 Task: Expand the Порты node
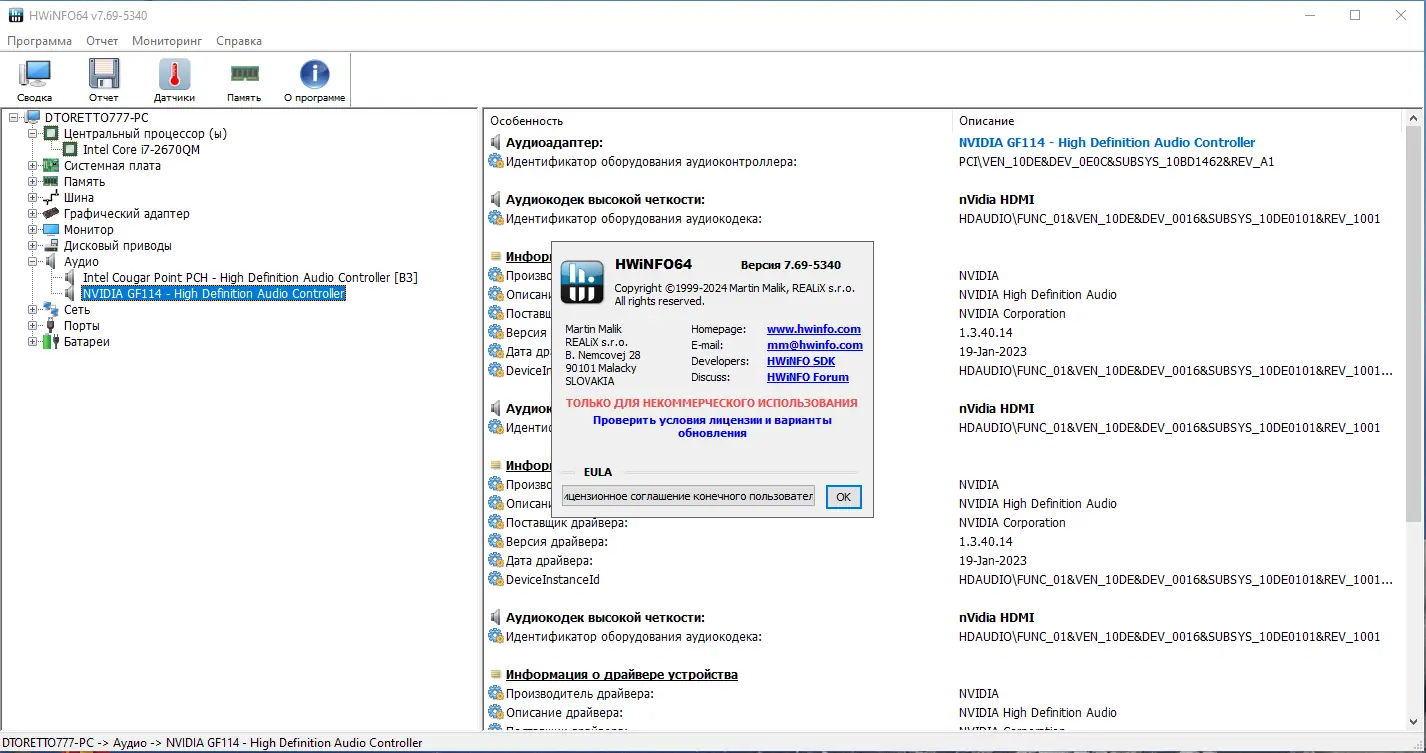(33, 326)
